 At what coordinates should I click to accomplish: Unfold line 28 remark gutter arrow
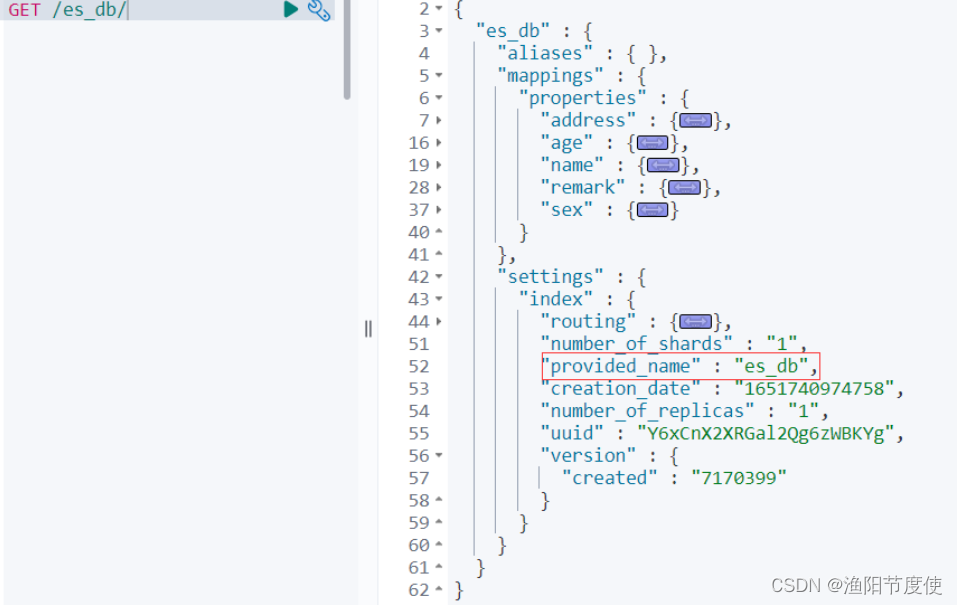439,187
